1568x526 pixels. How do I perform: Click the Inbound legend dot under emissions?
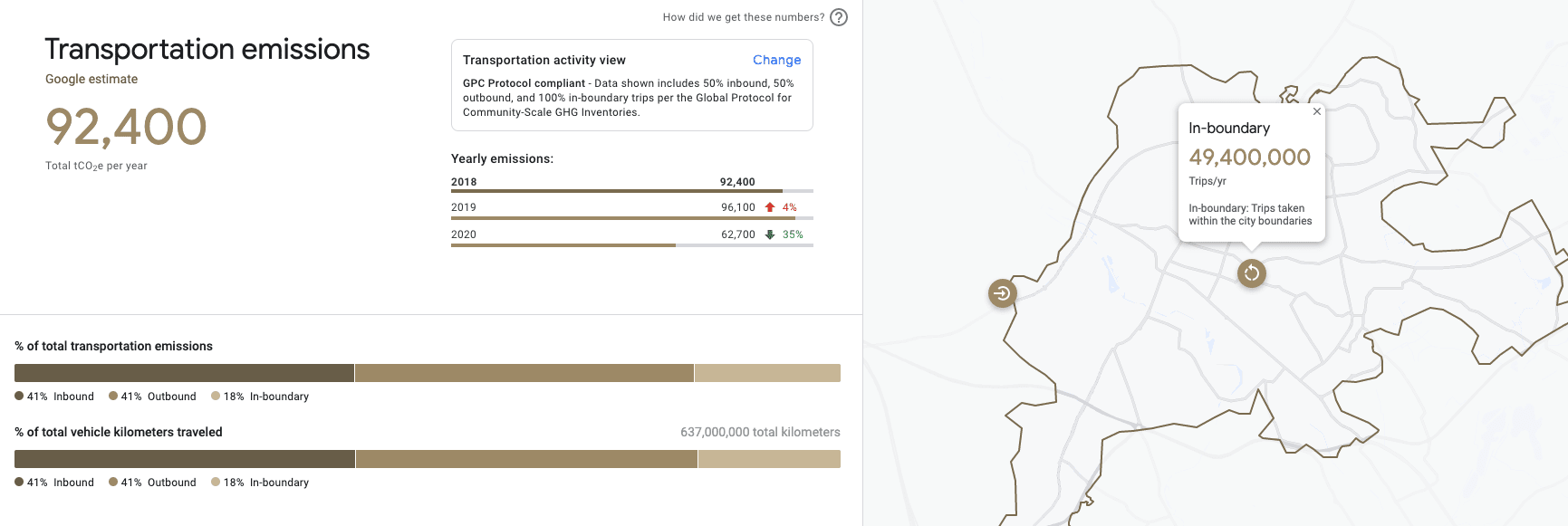click(x=19, y=396)
